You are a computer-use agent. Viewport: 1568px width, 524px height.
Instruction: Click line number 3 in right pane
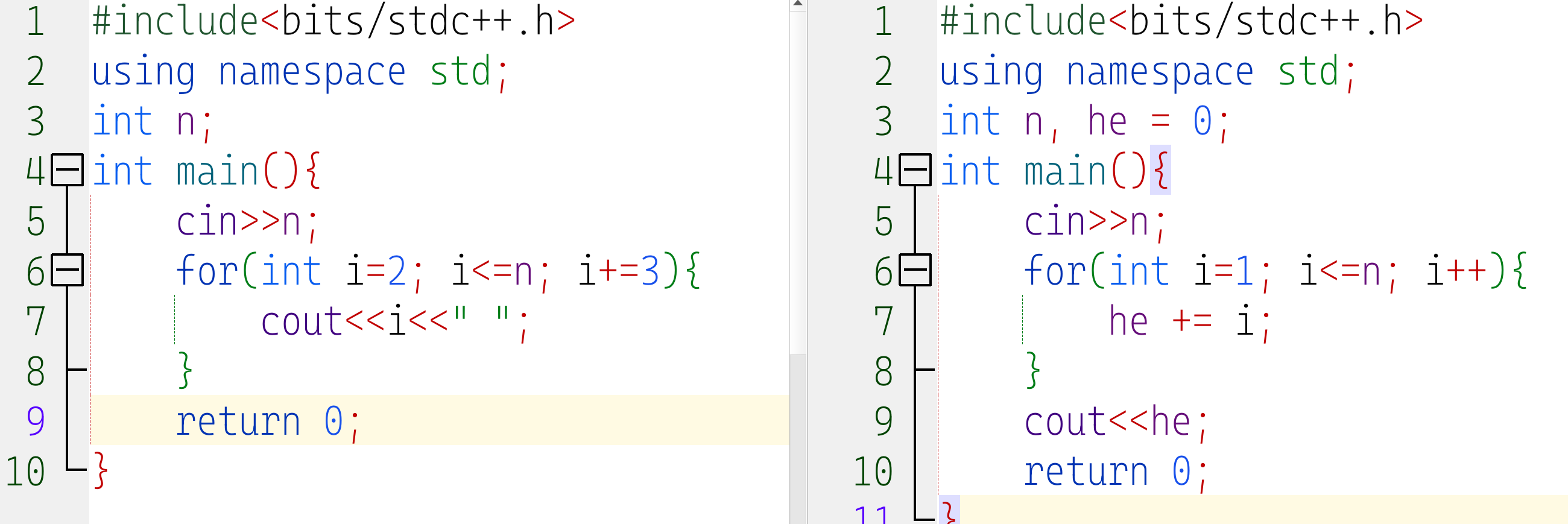(884, 121)
